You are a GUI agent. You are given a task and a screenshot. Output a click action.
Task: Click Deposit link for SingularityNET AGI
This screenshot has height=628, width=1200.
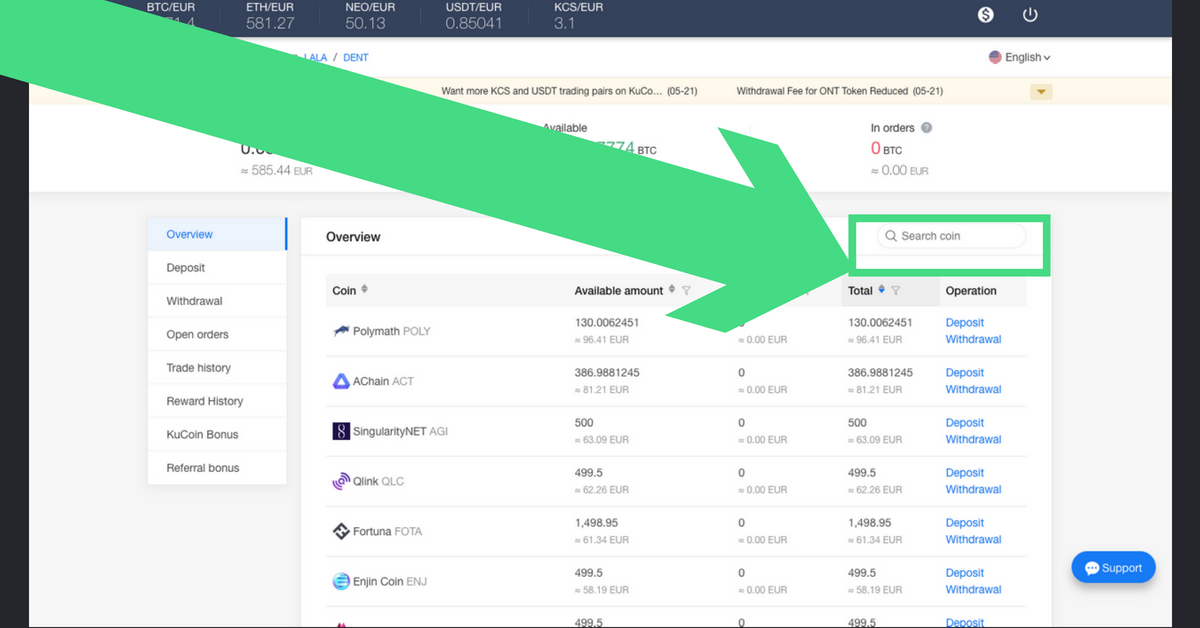[965, 423]
